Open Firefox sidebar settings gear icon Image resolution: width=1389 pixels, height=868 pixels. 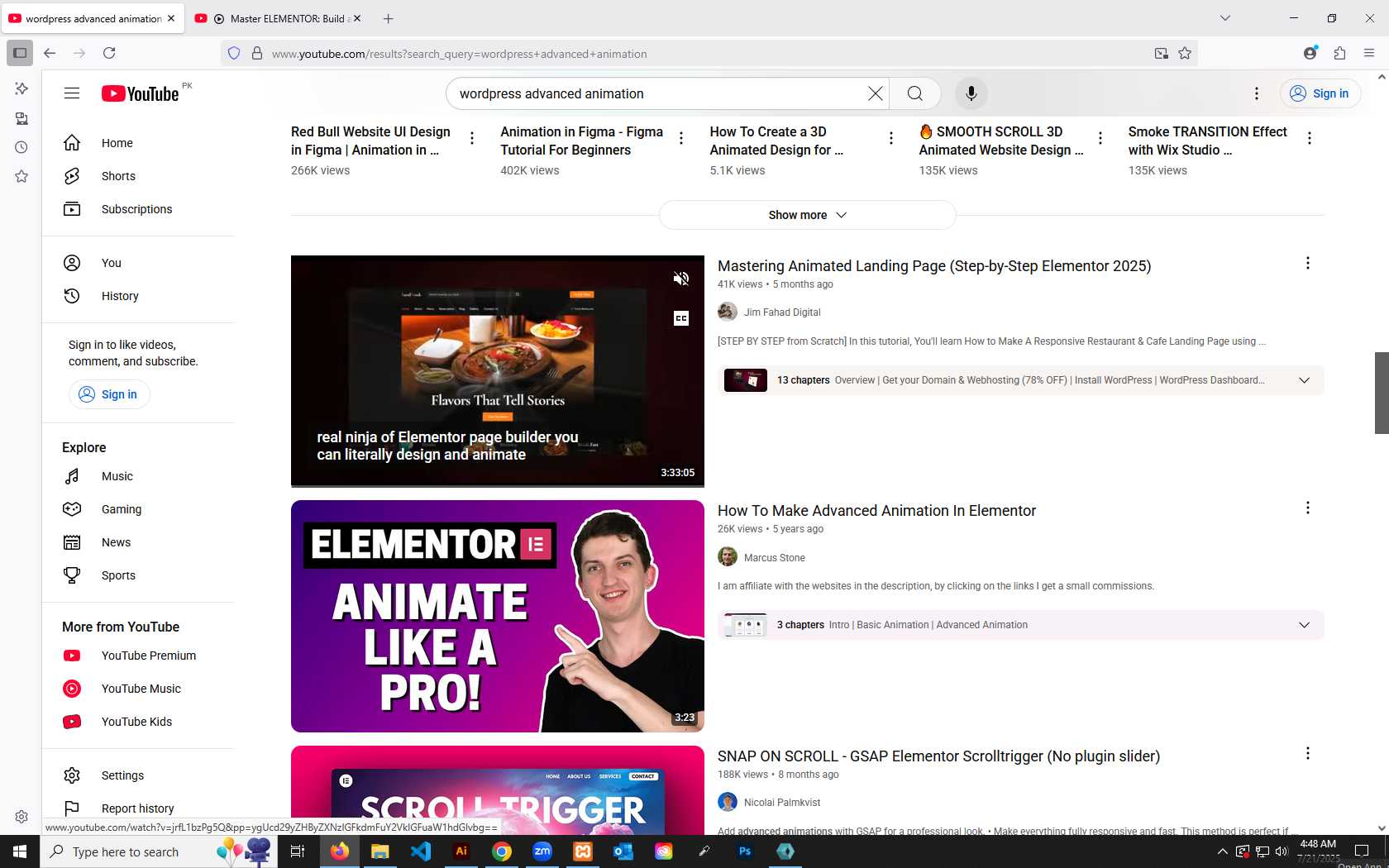point(21,817)
